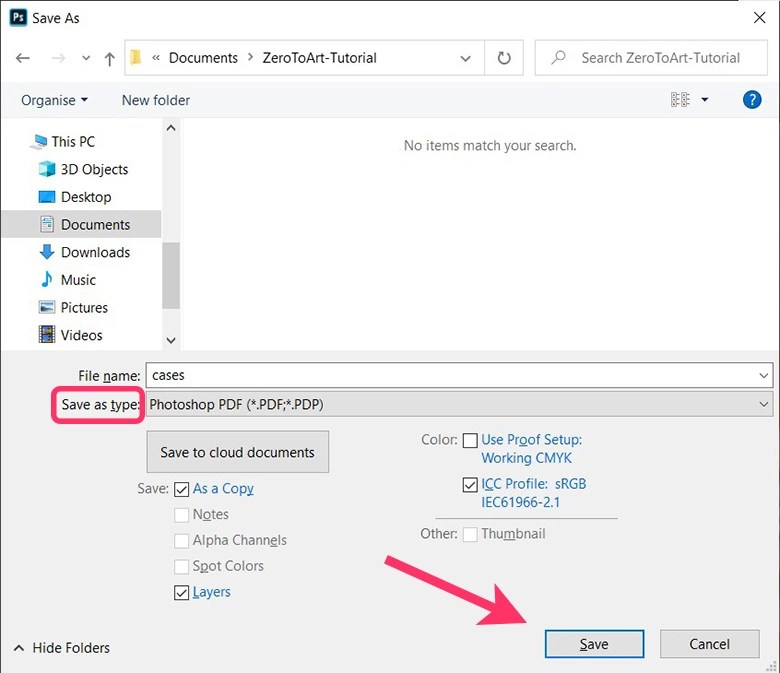The height and width of the screenshot is (673, 780).
Task: Go up one folder level arrow
Action: 109,58
